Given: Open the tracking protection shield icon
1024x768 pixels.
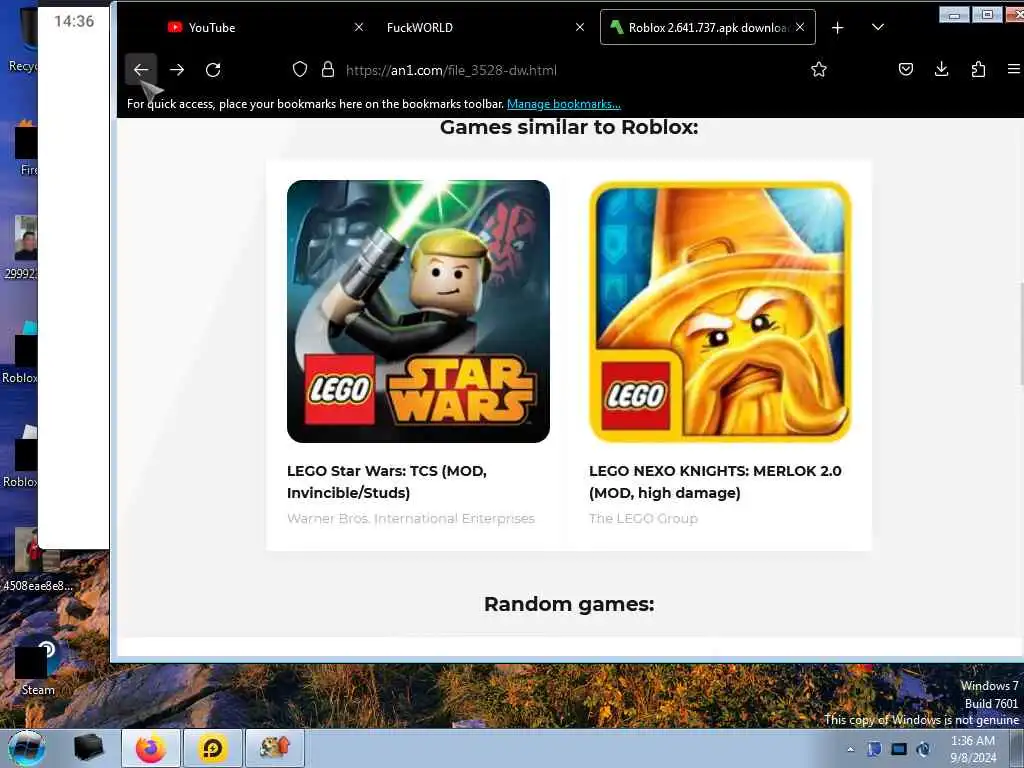Looking at the screenshot, I should [300, 69].
